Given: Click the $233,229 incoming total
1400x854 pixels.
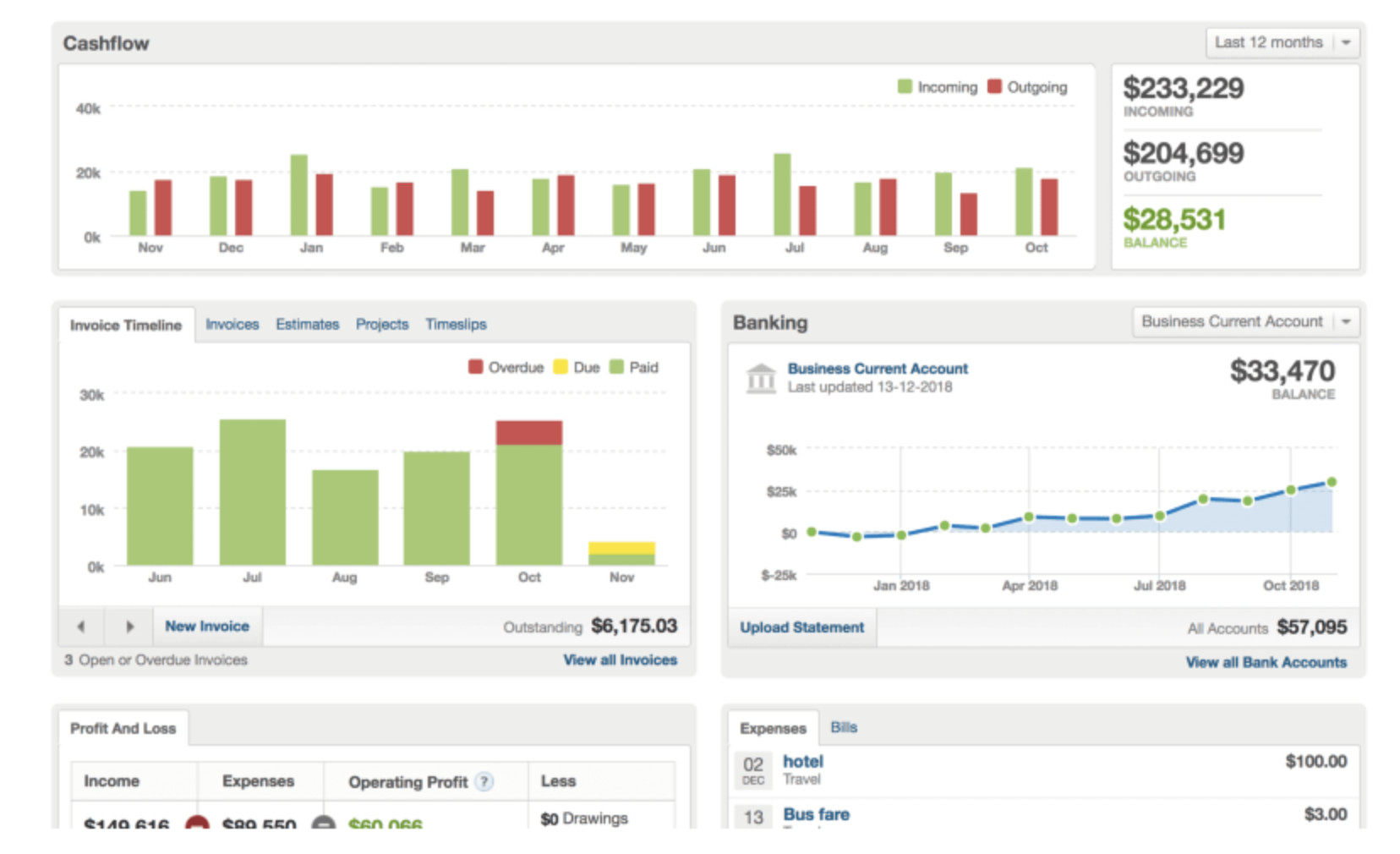Looking at the screenshot, I should point(1183,88).
